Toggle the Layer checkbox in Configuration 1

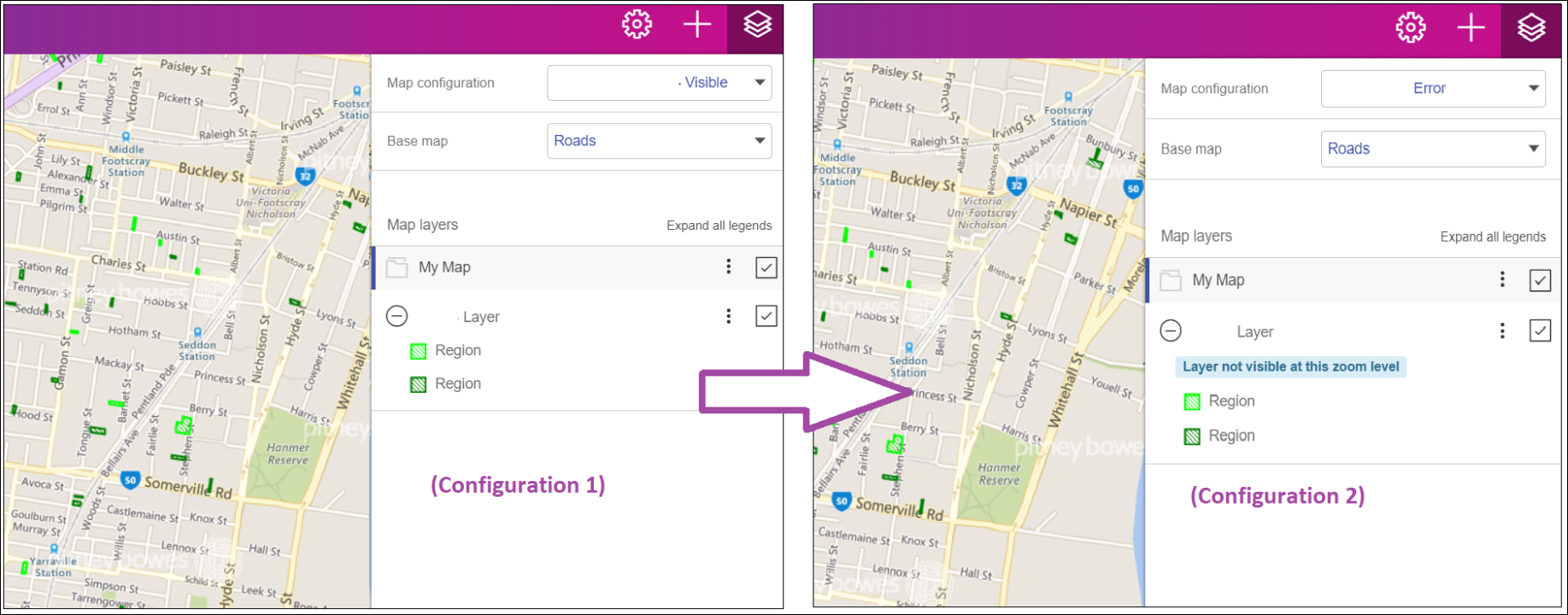766,316
